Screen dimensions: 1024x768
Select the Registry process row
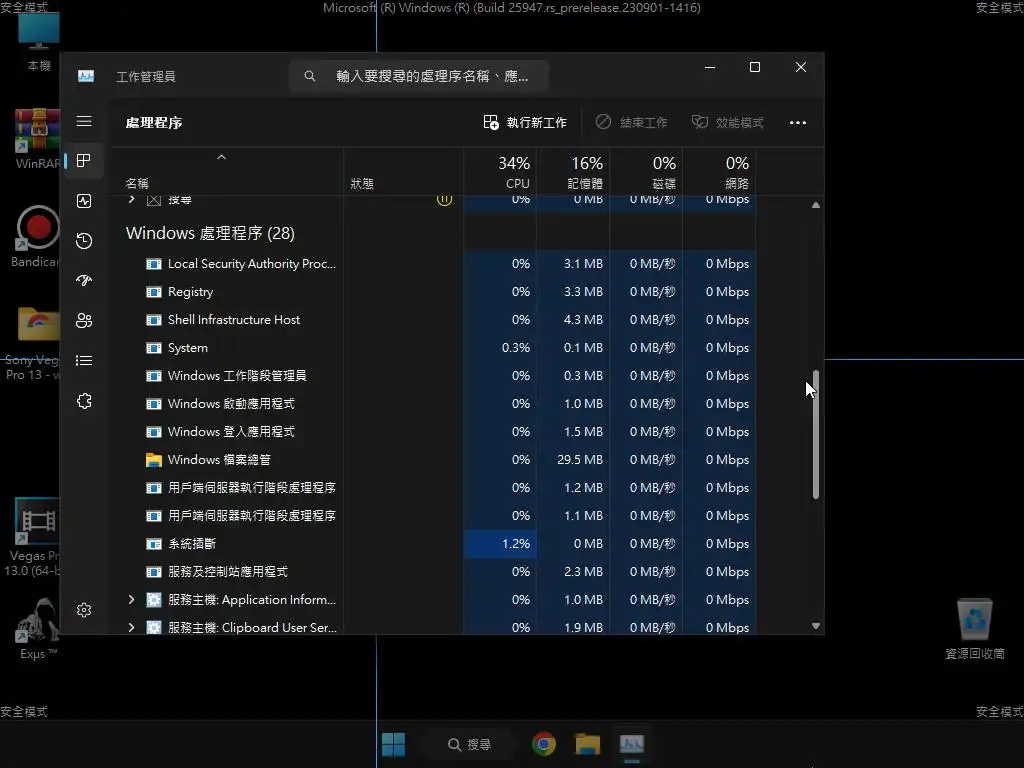pos(434,292)
